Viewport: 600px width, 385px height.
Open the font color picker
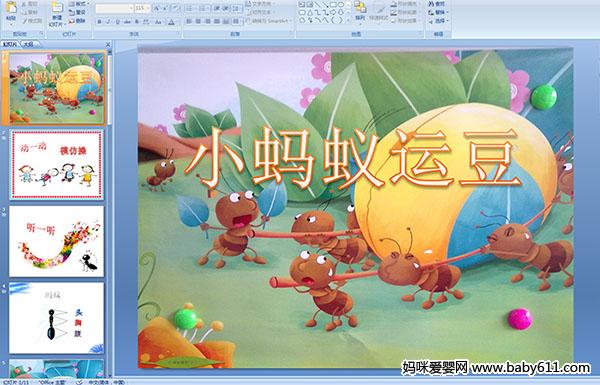[x=171, y=22]
